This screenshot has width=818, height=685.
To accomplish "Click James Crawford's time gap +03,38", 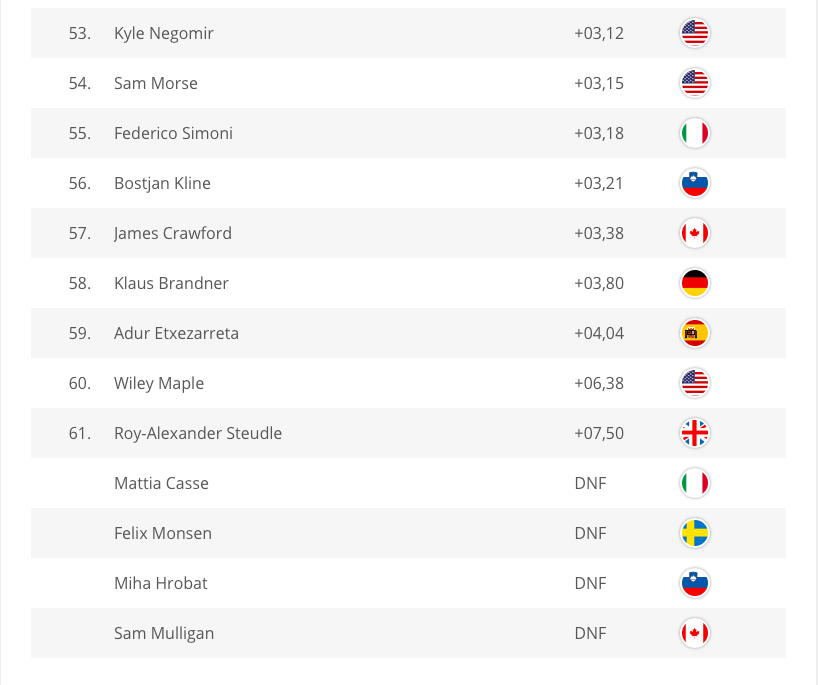I will click(x=598, y=233).
